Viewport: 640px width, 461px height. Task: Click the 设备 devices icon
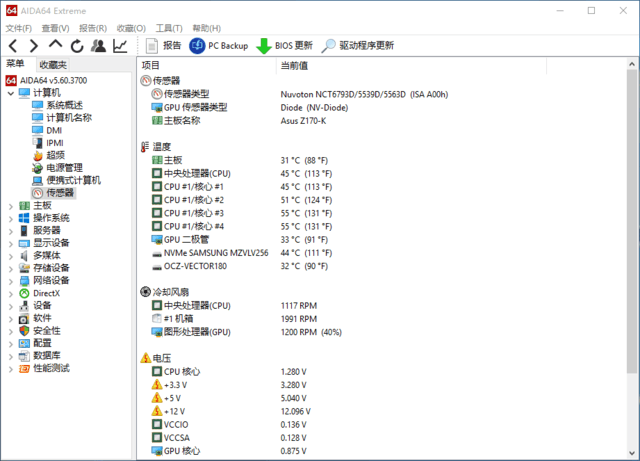tap(24, 306)
